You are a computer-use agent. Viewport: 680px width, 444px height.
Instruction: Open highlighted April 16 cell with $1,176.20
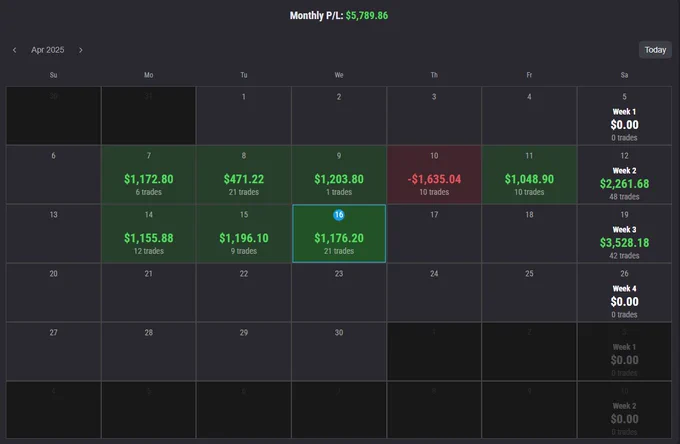(x=339, y=233)
